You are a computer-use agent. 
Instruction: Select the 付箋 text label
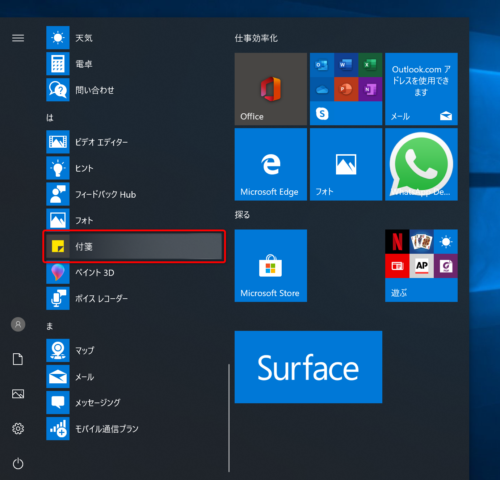84,247
